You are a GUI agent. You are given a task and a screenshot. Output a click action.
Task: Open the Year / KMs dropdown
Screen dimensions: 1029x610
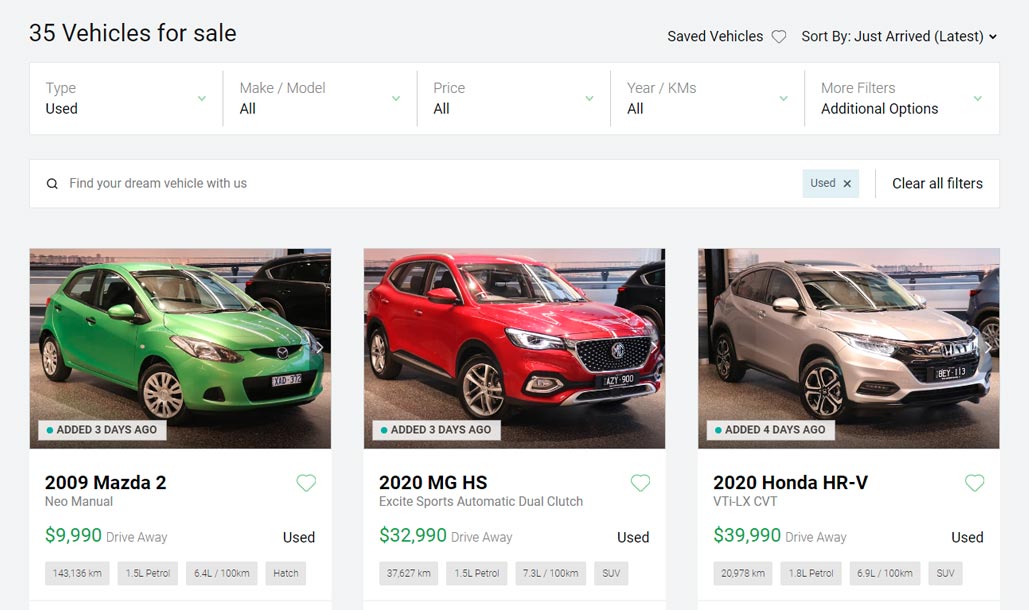(707, 98)
